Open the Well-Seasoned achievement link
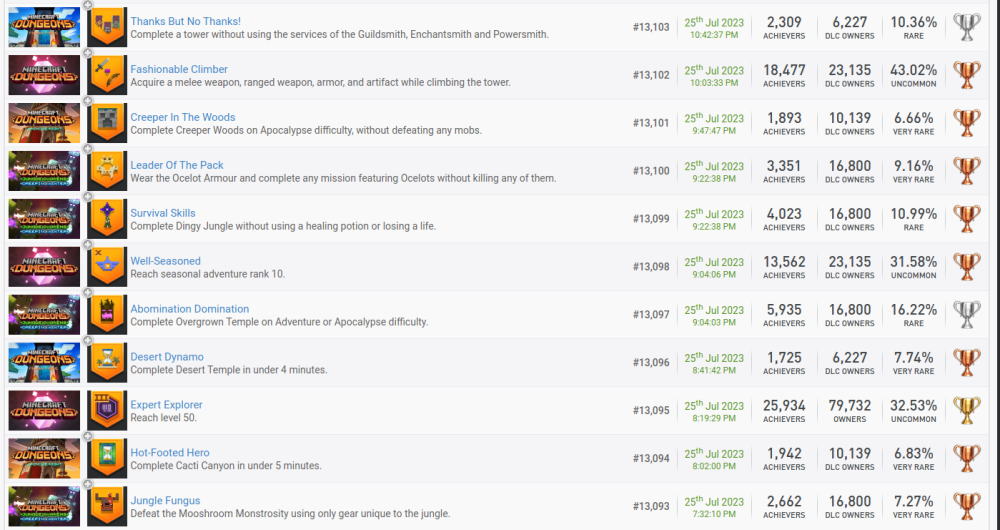Image resolution: width=1000 pixels, height=530 pixels. click(x=165, y=261)
